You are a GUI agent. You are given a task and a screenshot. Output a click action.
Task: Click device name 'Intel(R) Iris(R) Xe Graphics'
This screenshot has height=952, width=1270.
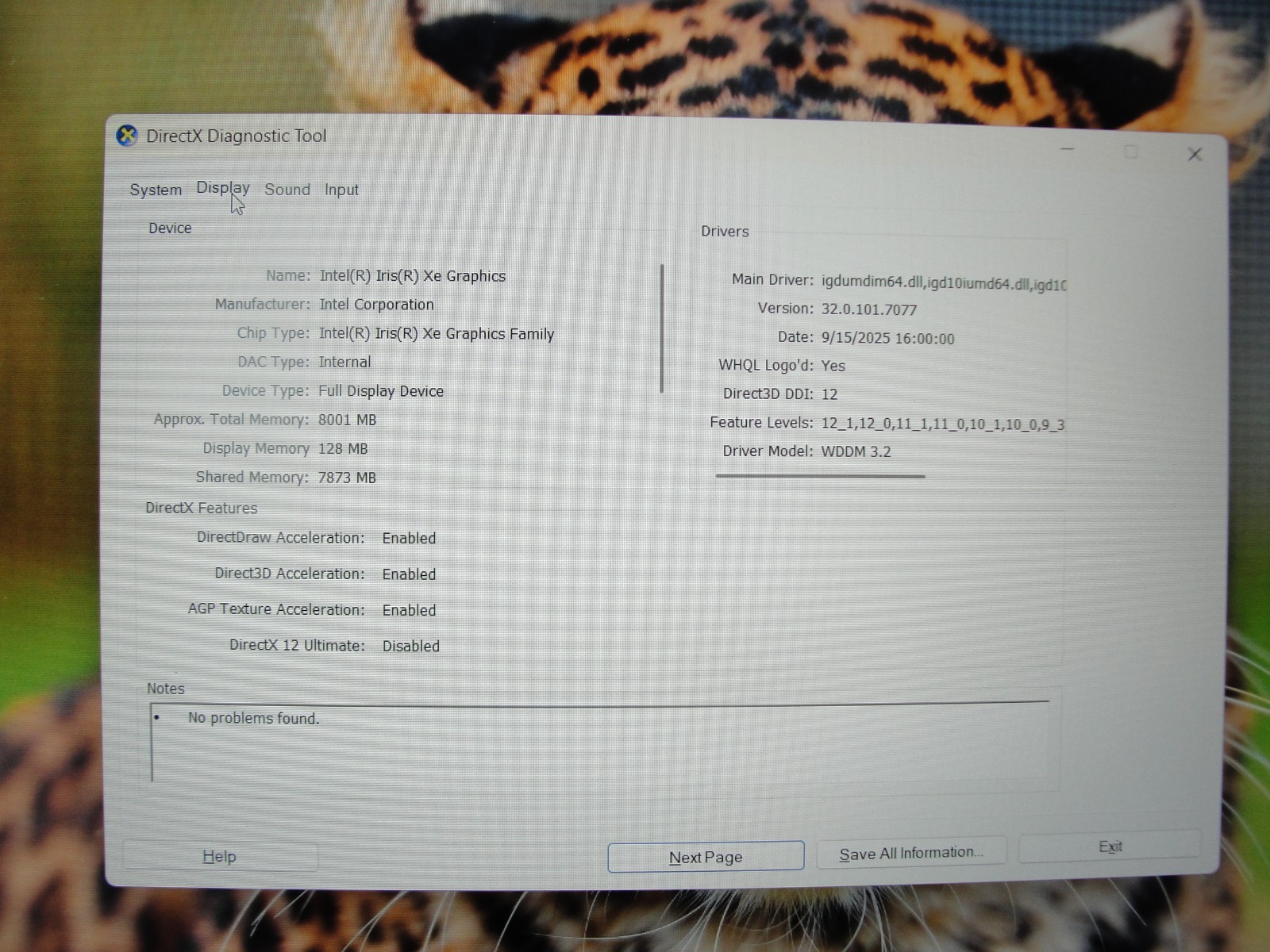coord(413,276)
